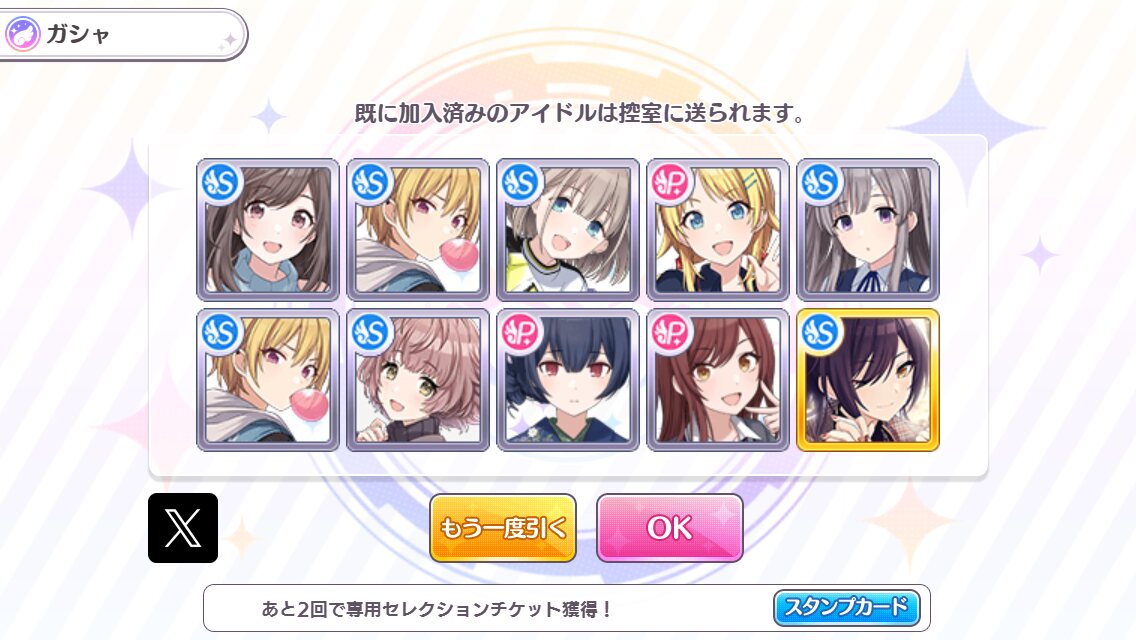1136x640 pixels.
Task: Click pink P badge on kimono idol
Action: tap(521, 333)
